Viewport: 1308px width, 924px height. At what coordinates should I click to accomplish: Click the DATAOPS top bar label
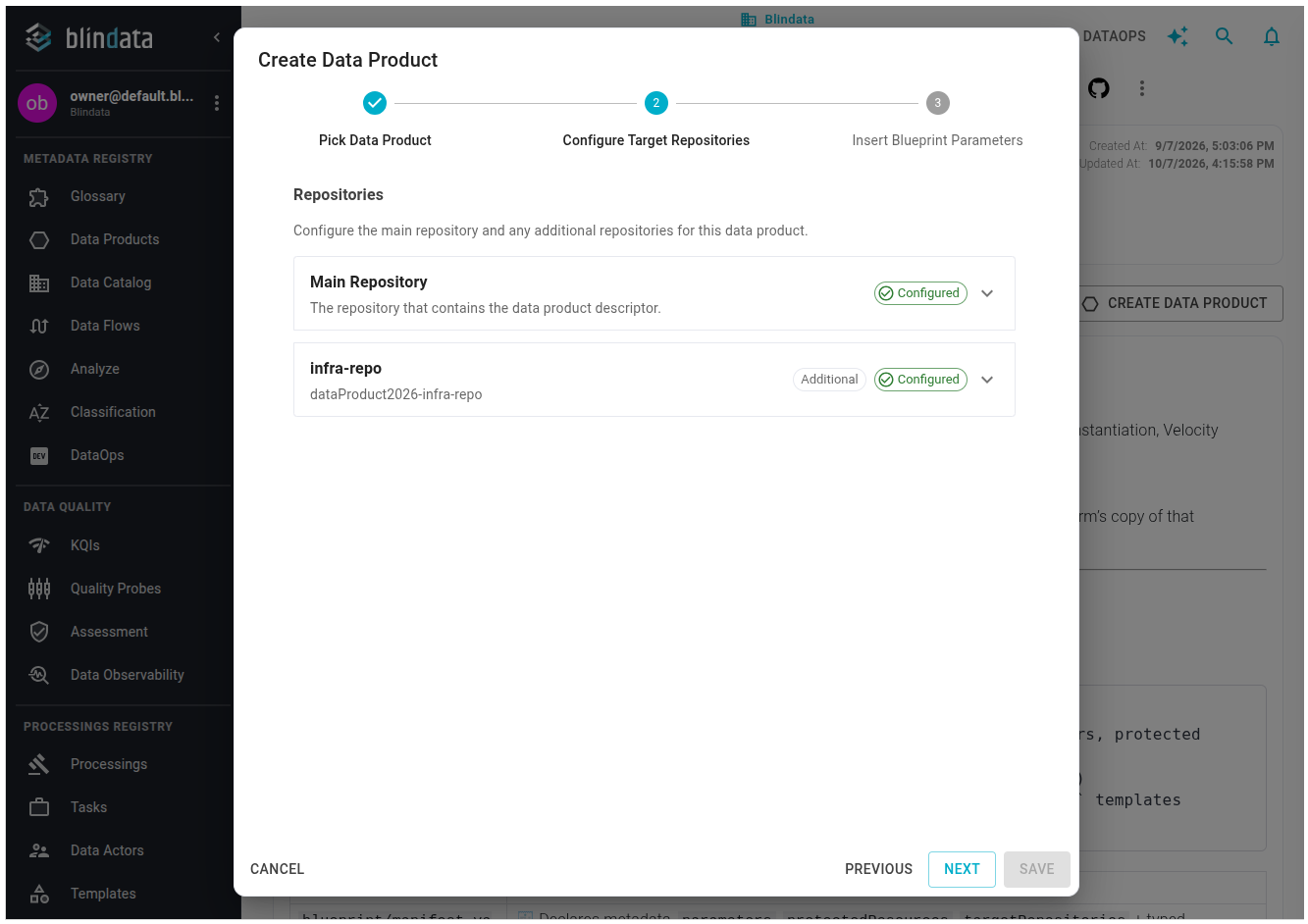point(1114,36)
